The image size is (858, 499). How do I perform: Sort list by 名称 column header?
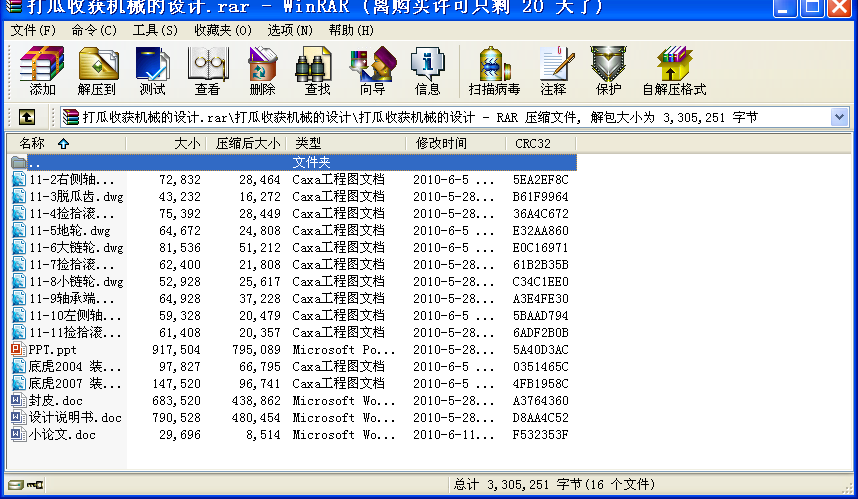(40, 144)
